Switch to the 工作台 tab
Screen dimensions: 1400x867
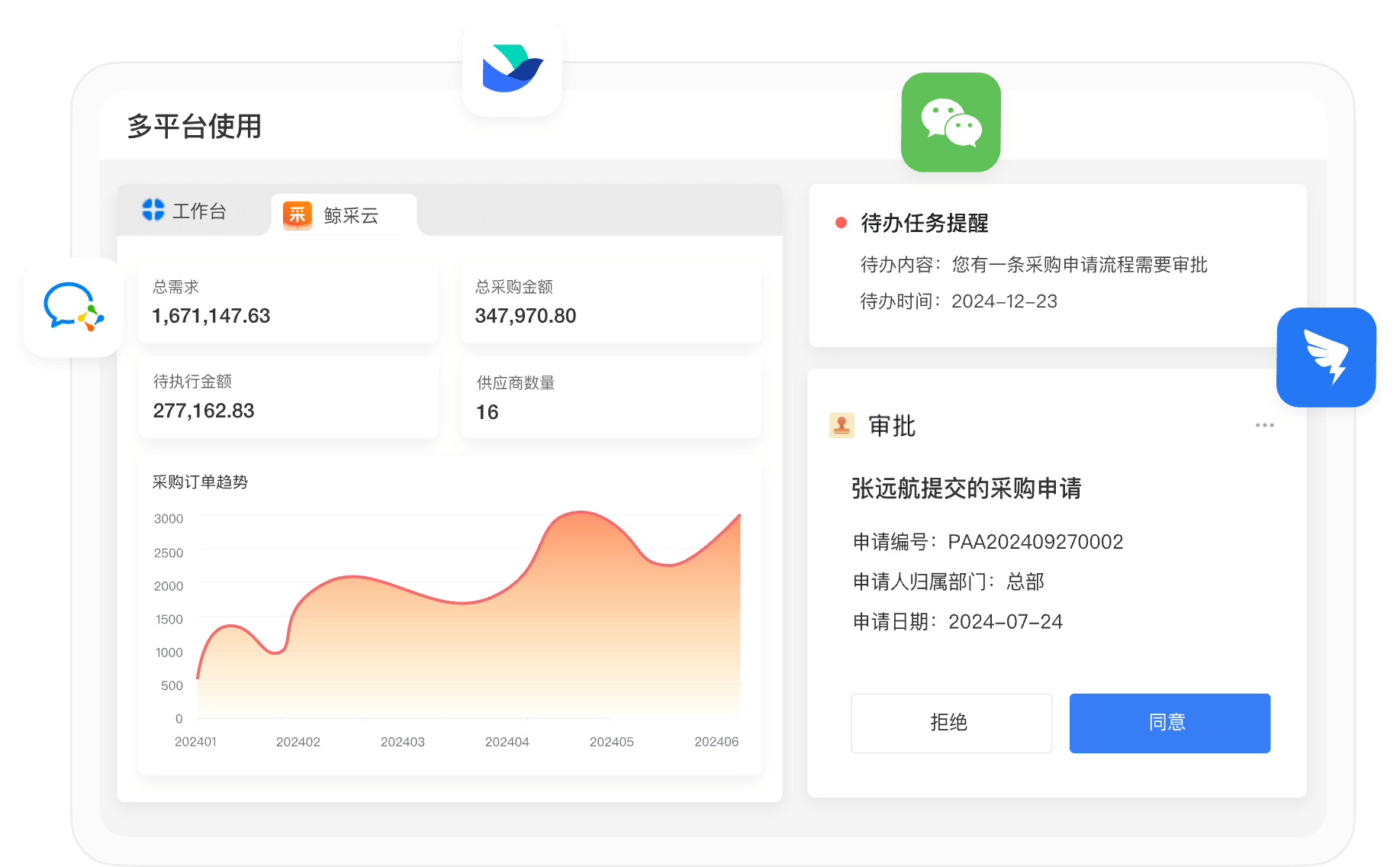point(185,211)
